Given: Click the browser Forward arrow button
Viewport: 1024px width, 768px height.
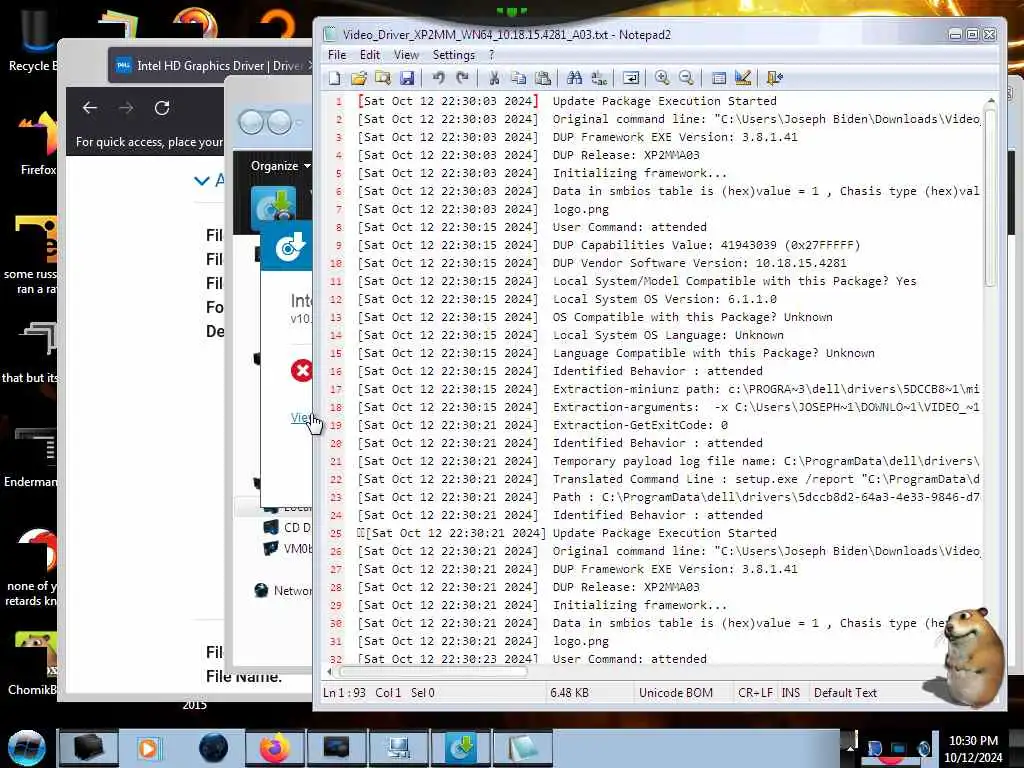Looking at the screenshot, I should tap(126, 108).
